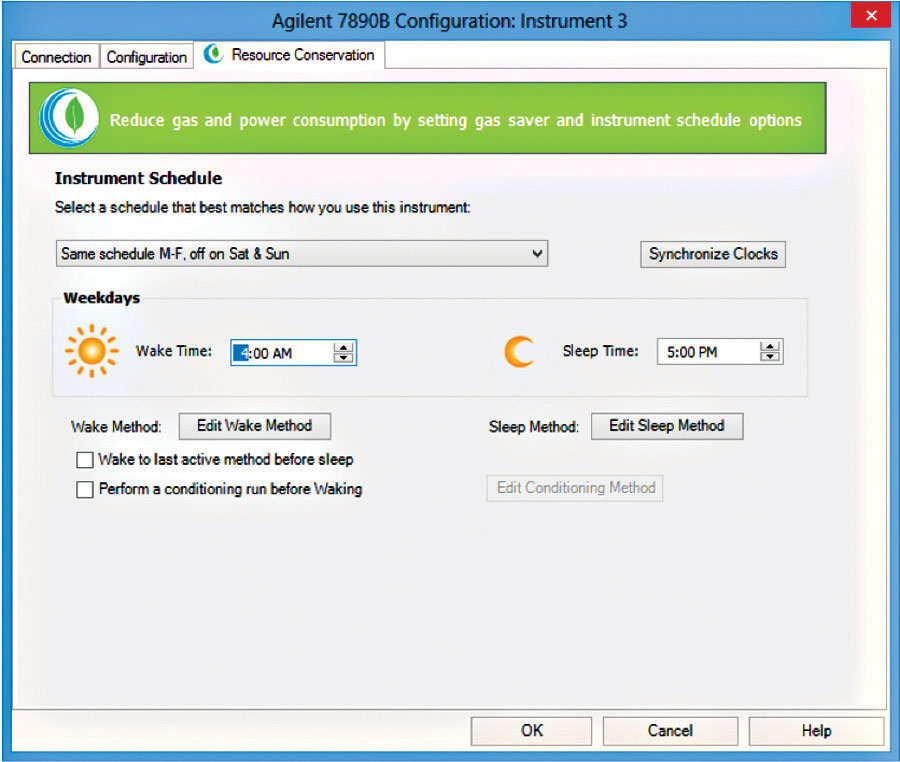Viewport: 900px width, 762px height.
Task: Increase Wake Time with up arrow
Action: [343, 348]
